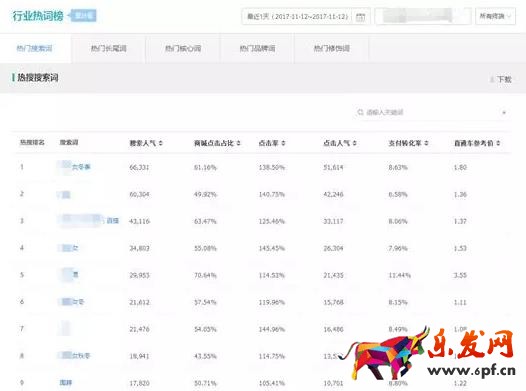
Task: Select the 8.63% payment conversion cell
Action: point(398,167)
